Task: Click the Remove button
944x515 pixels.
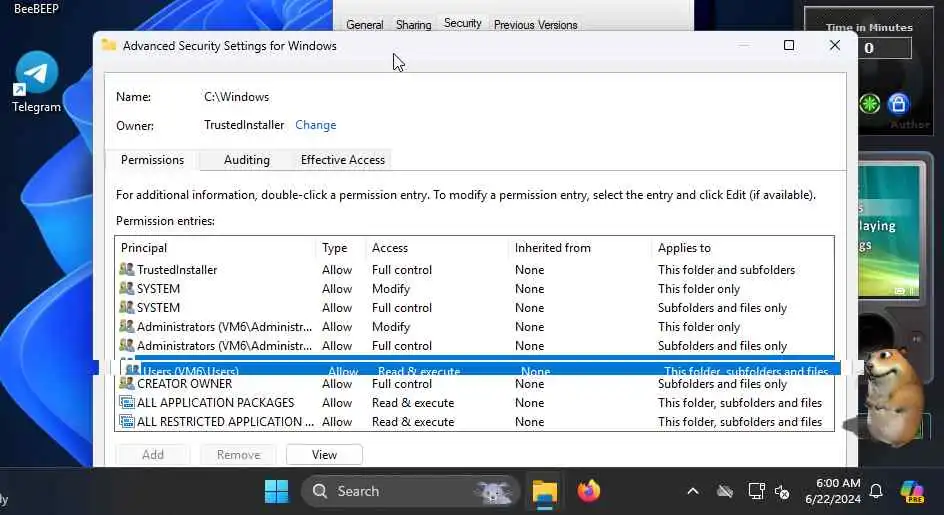Action: point(238,455)
